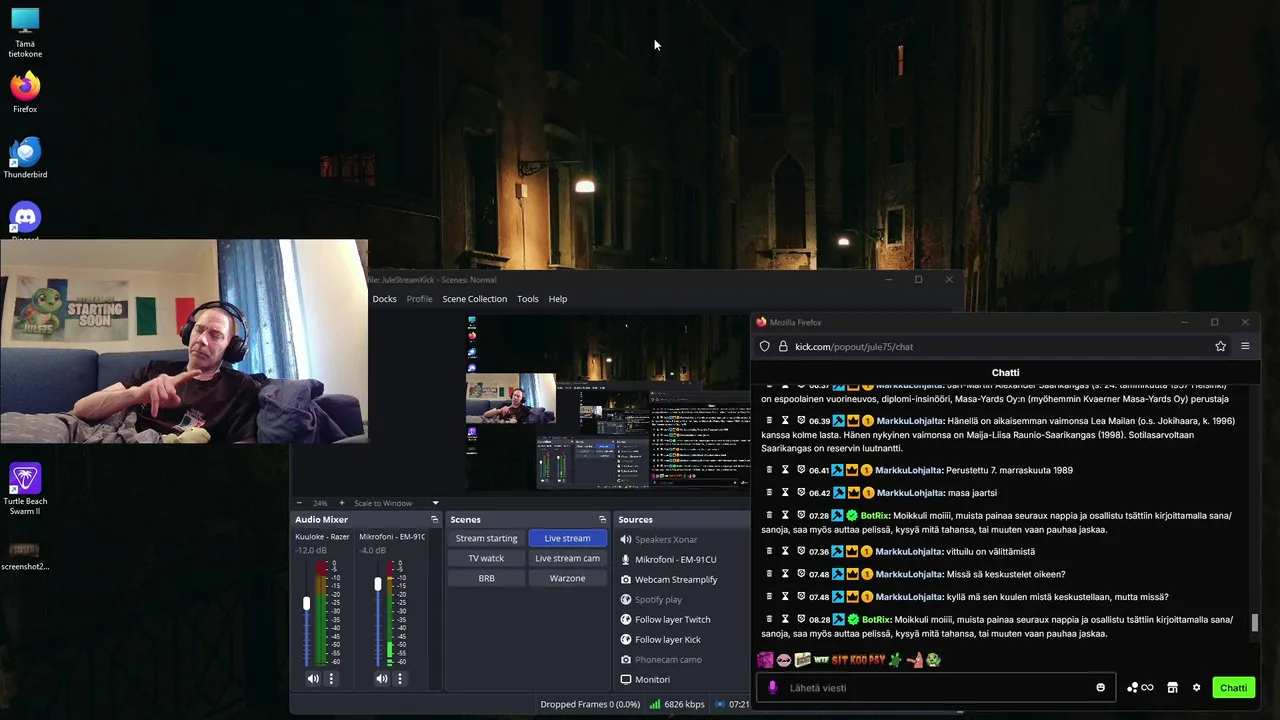Switch to the Warzone scene

567,578
